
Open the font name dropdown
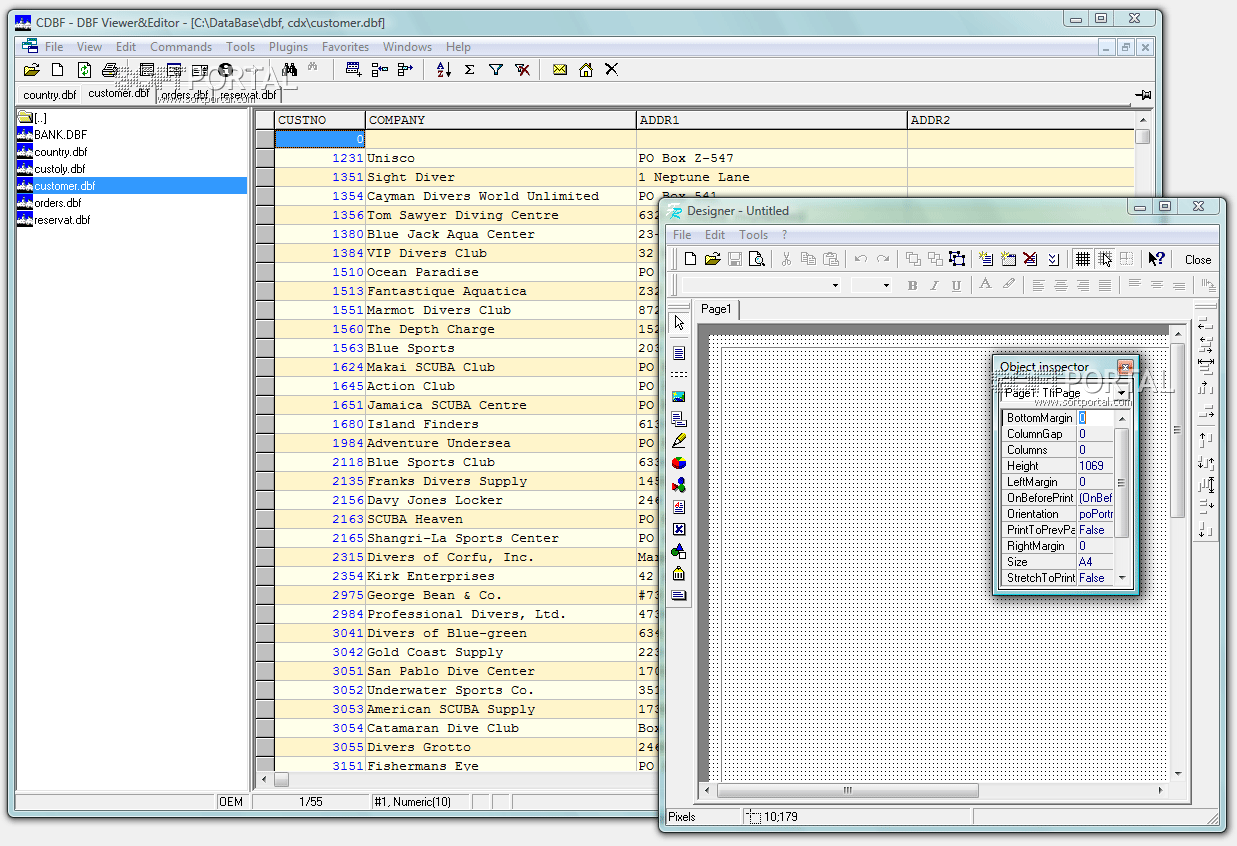click(x=836, y=285)
